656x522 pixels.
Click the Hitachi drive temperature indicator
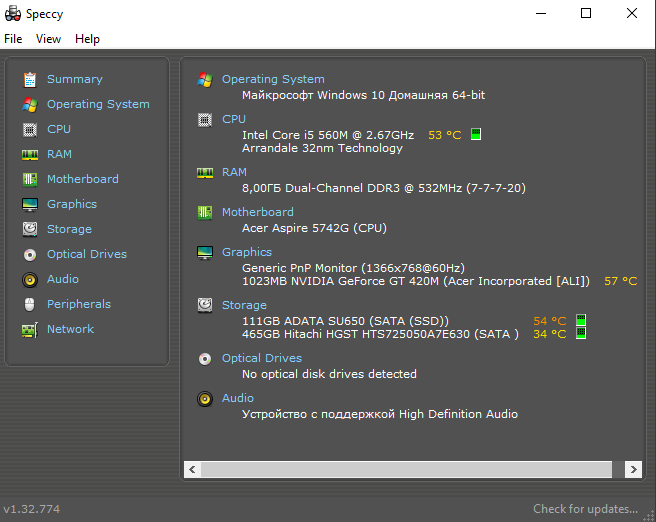(x=581, y=333)
